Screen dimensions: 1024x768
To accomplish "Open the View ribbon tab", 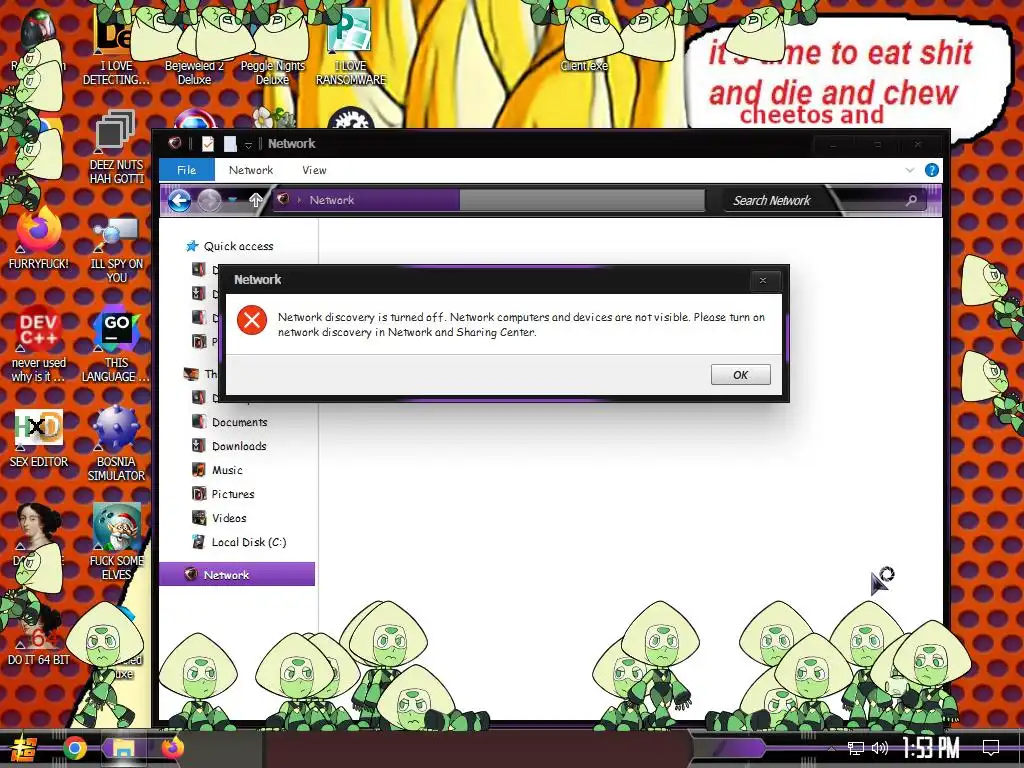I will pos(314,170).
